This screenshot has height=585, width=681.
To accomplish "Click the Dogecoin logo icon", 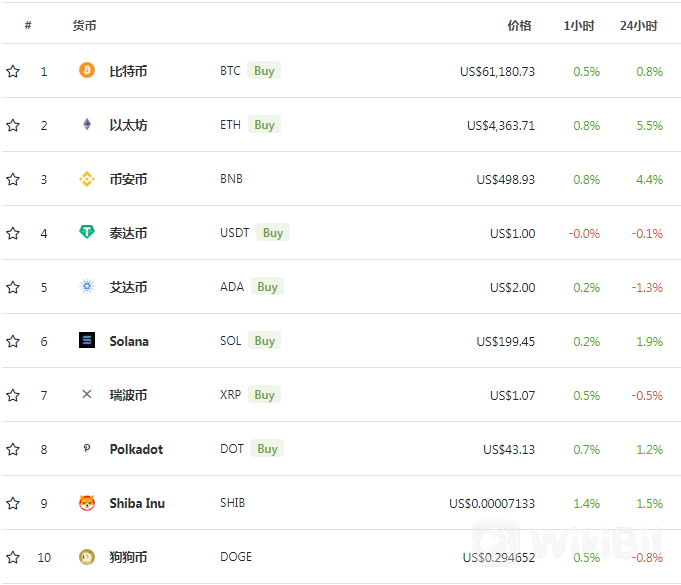I will tap(87, 557).
